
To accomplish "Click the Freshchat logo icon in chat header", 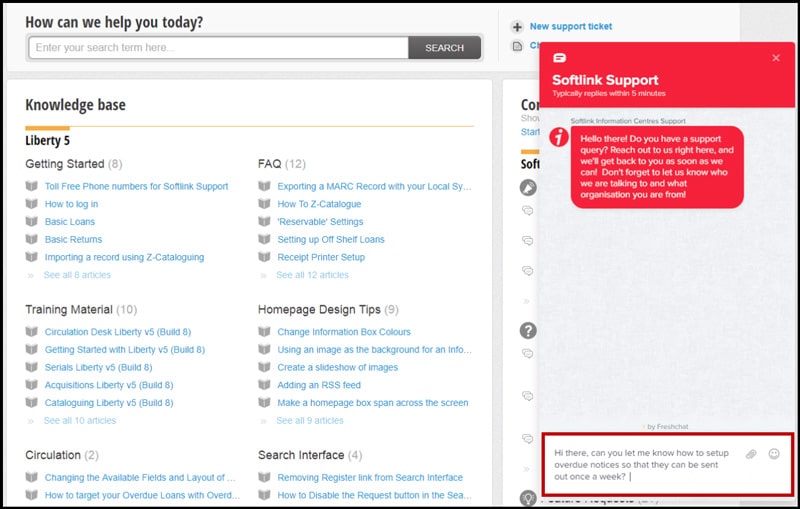I will click(x=559, y=58).
